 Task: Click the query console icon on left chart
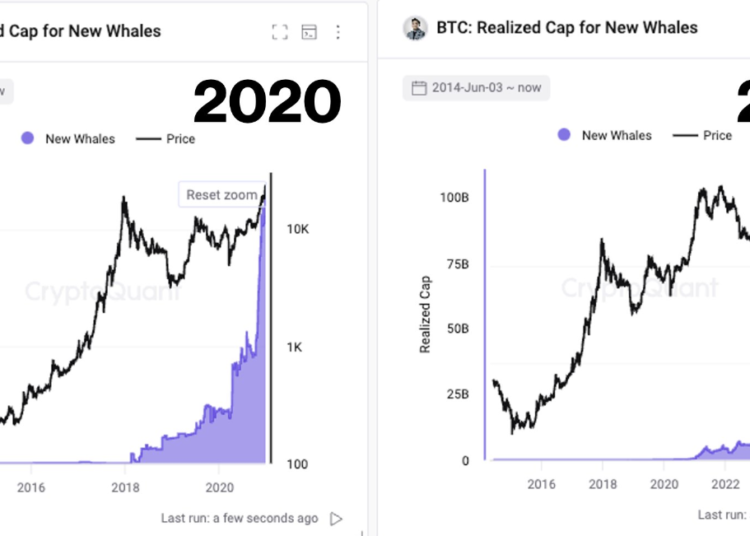309,32
